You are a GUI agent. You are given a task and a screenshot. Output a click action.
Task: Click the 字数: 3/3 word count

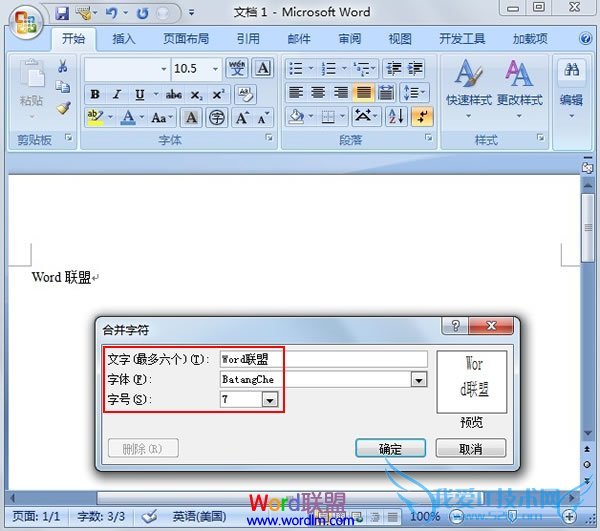101,517
